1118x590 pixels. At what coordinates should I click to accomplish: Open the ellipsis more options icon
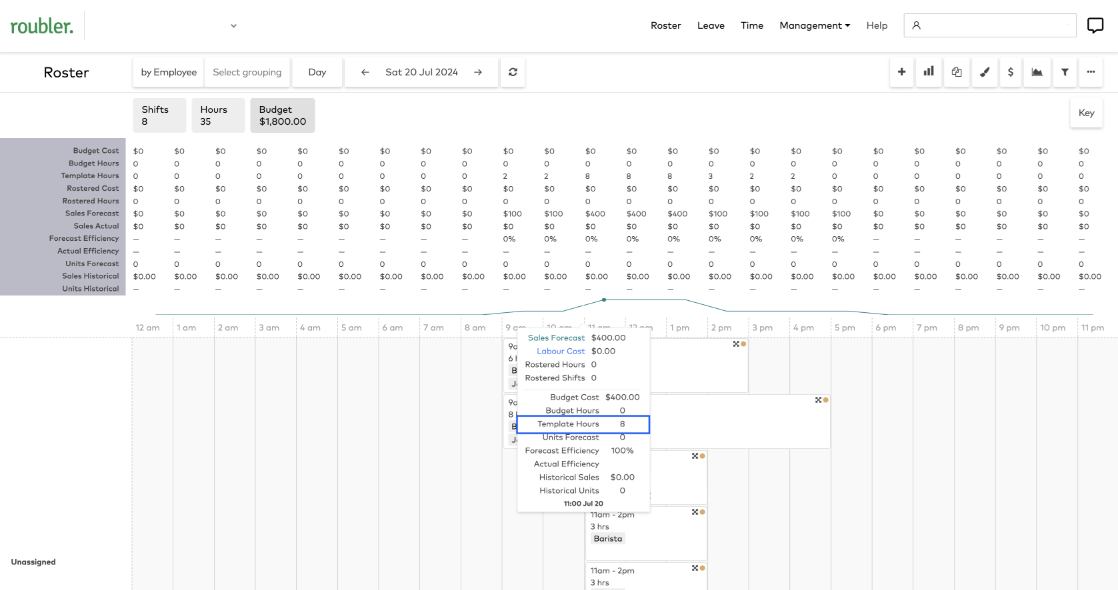tap(1091, 72)
